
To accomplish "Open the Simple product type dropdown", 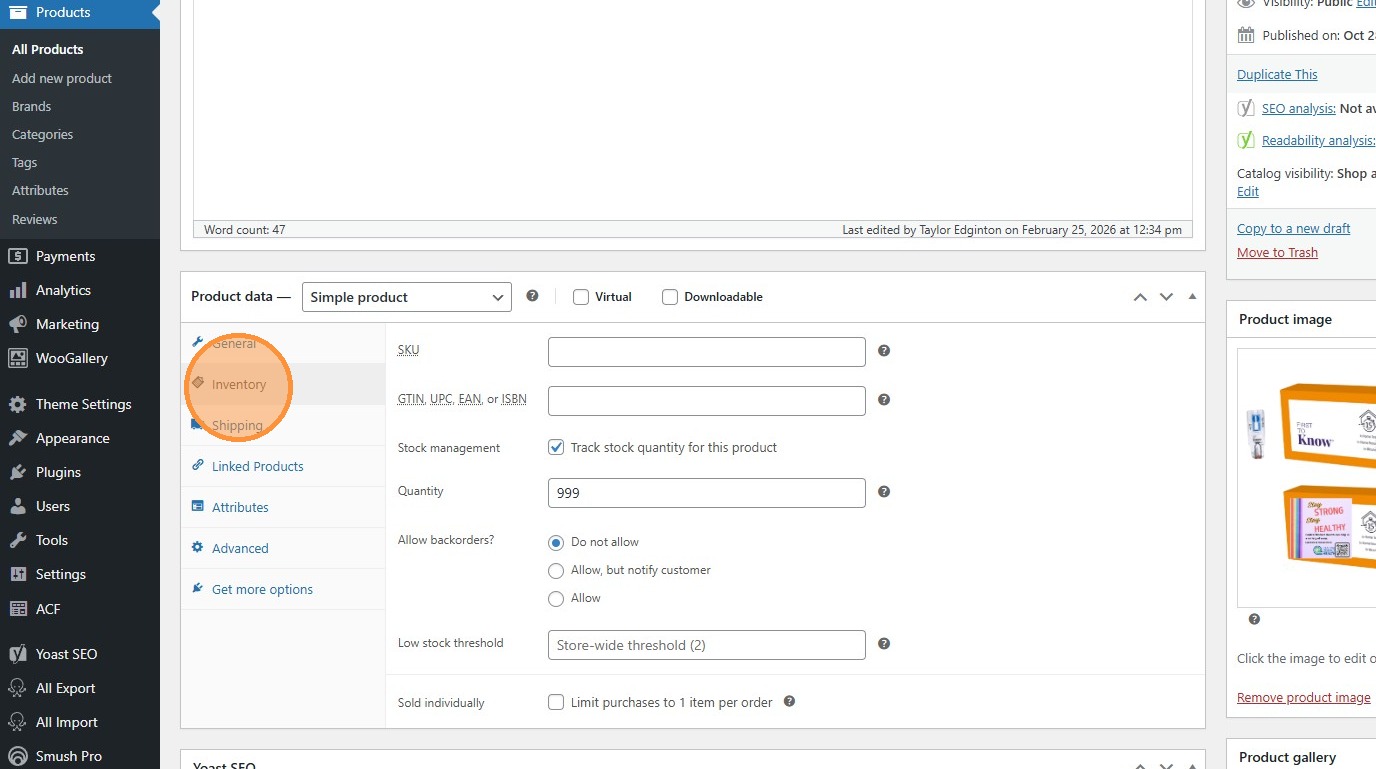I will pyautogui.click(x=406, y=297).
